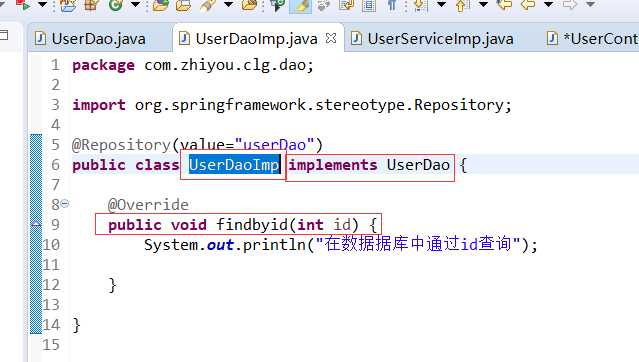The height and width of the screenshot is (362, 639).
Task: Click the Next Annotation down-arrow icon
Action: (x=420, y=5)
